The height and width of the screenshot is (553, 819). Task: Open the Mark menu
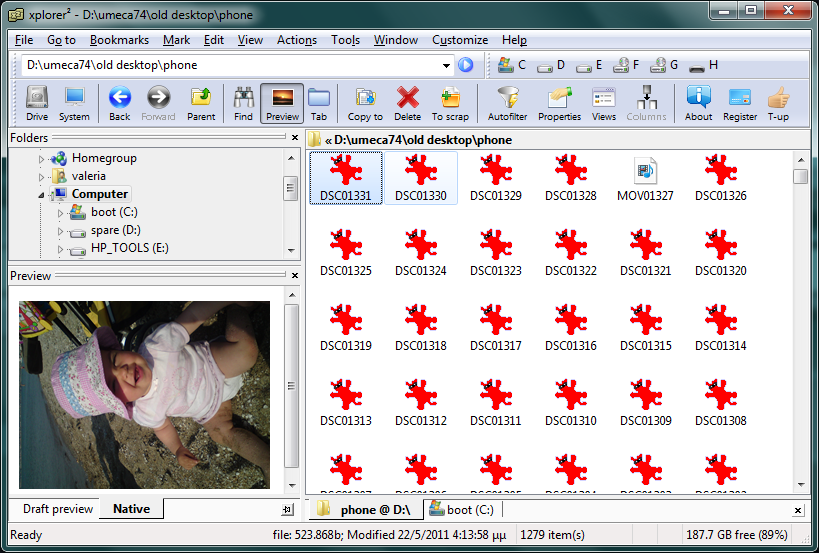(177, 40)
